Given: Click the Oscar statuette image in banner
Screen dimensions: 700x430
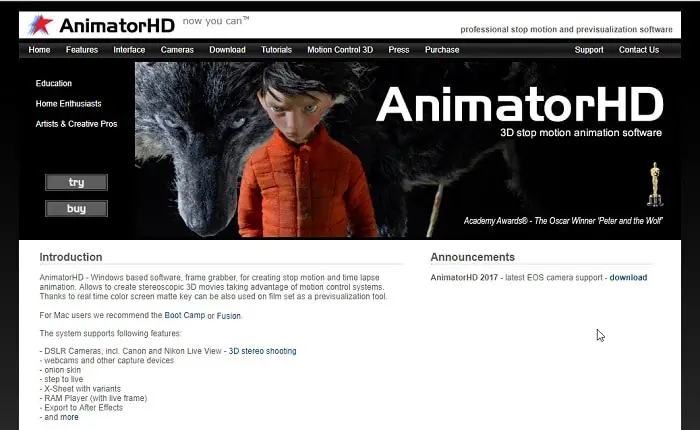Looking at the screenshot, I should click(x=654, y=184).
